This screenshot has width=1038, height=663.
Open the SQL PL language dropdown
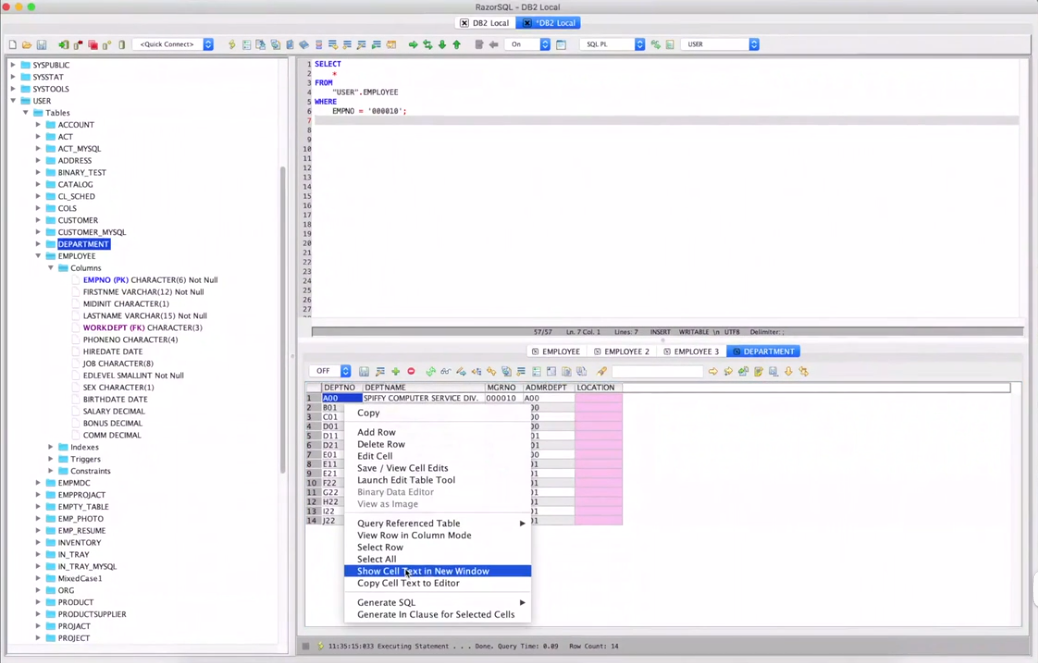pyautogui.click(x=612, y=45)
